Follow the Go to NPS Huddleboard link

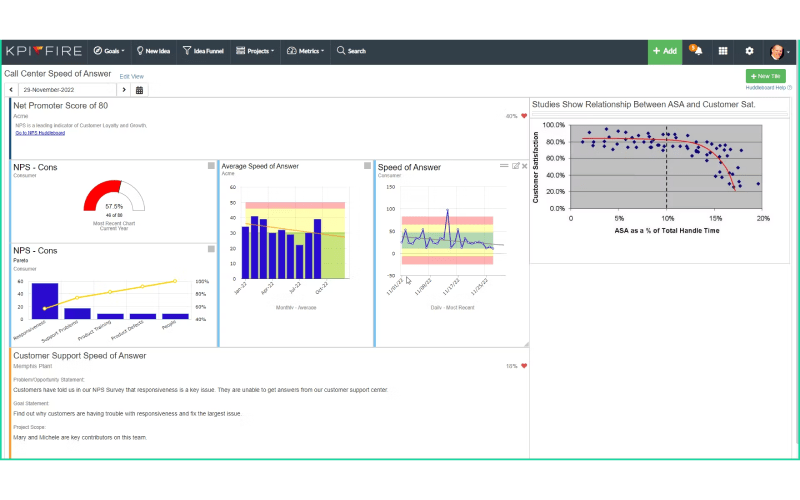tap(40, 133)
